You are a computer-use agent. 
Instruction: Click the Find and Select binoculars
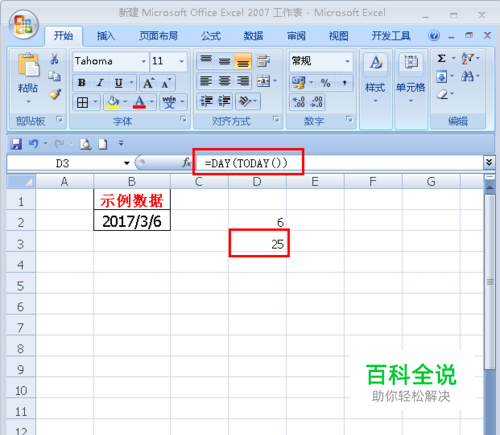467,76
